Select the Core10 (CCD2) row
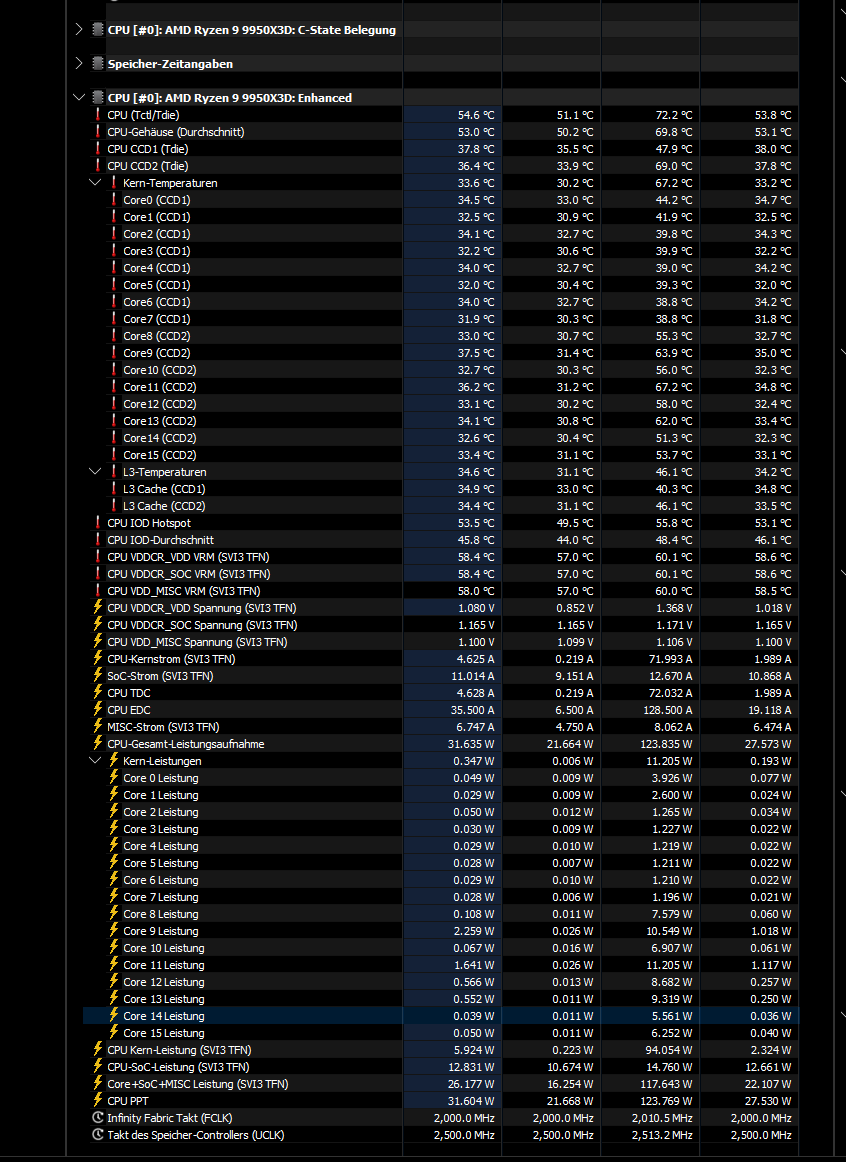The image size is (846, 1162). (440, 370)
